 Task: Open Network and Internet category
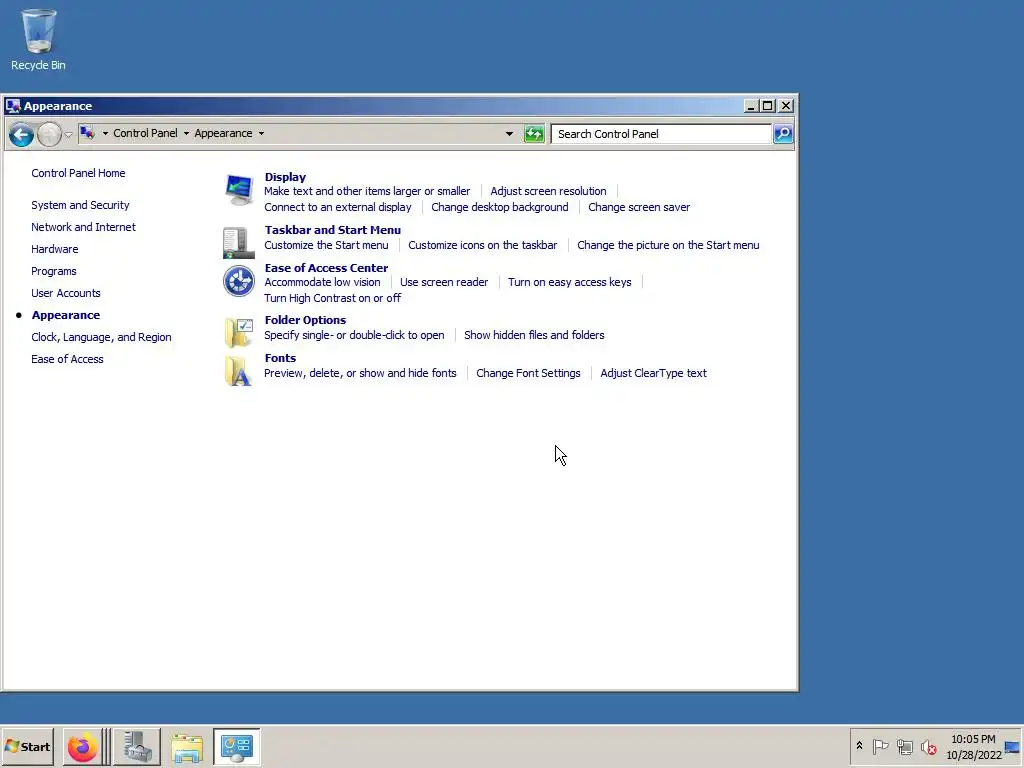[84, 227]
